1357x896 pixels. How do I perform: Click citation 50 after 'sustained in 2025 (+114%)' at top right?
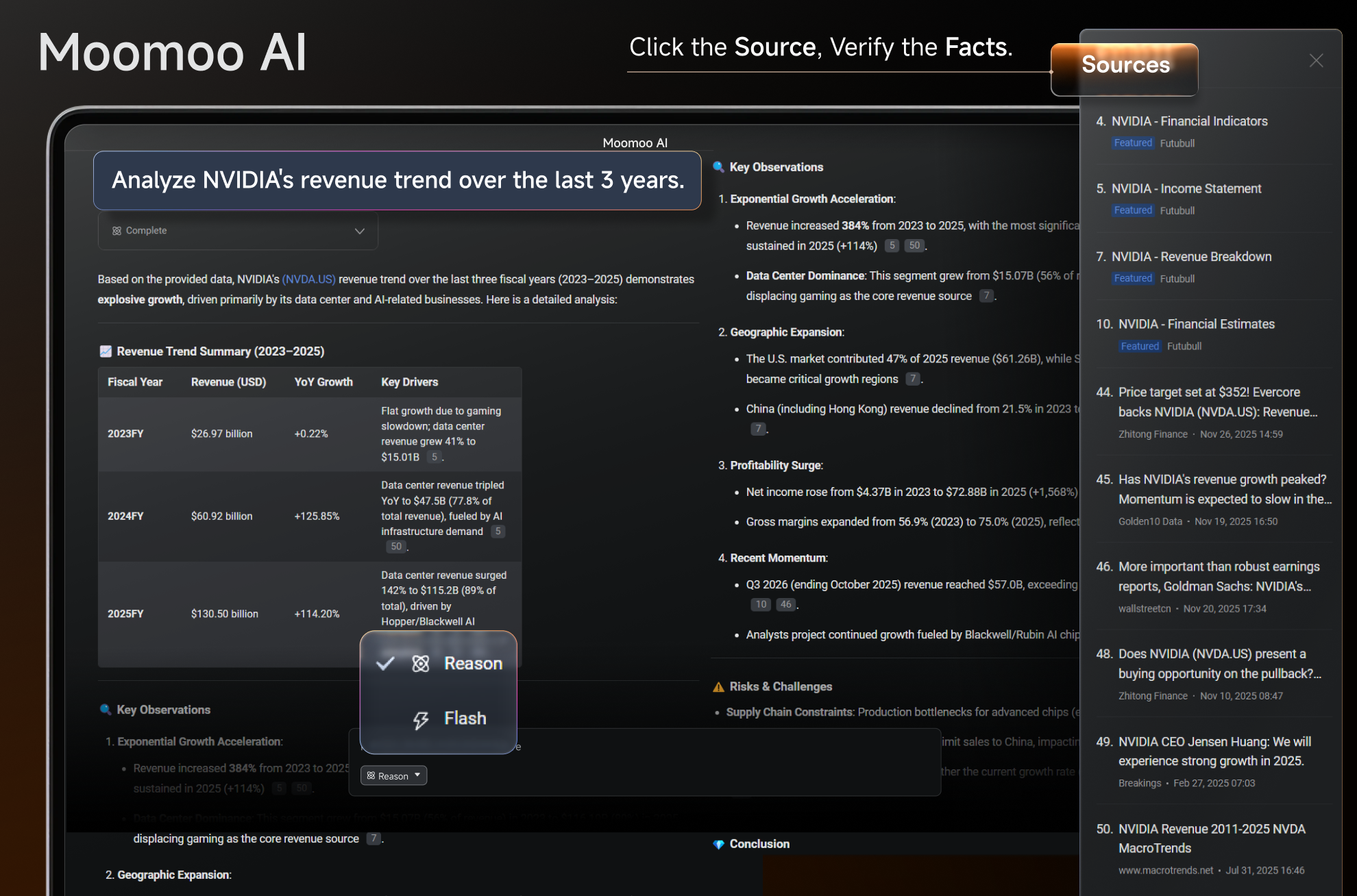[914, 246]
